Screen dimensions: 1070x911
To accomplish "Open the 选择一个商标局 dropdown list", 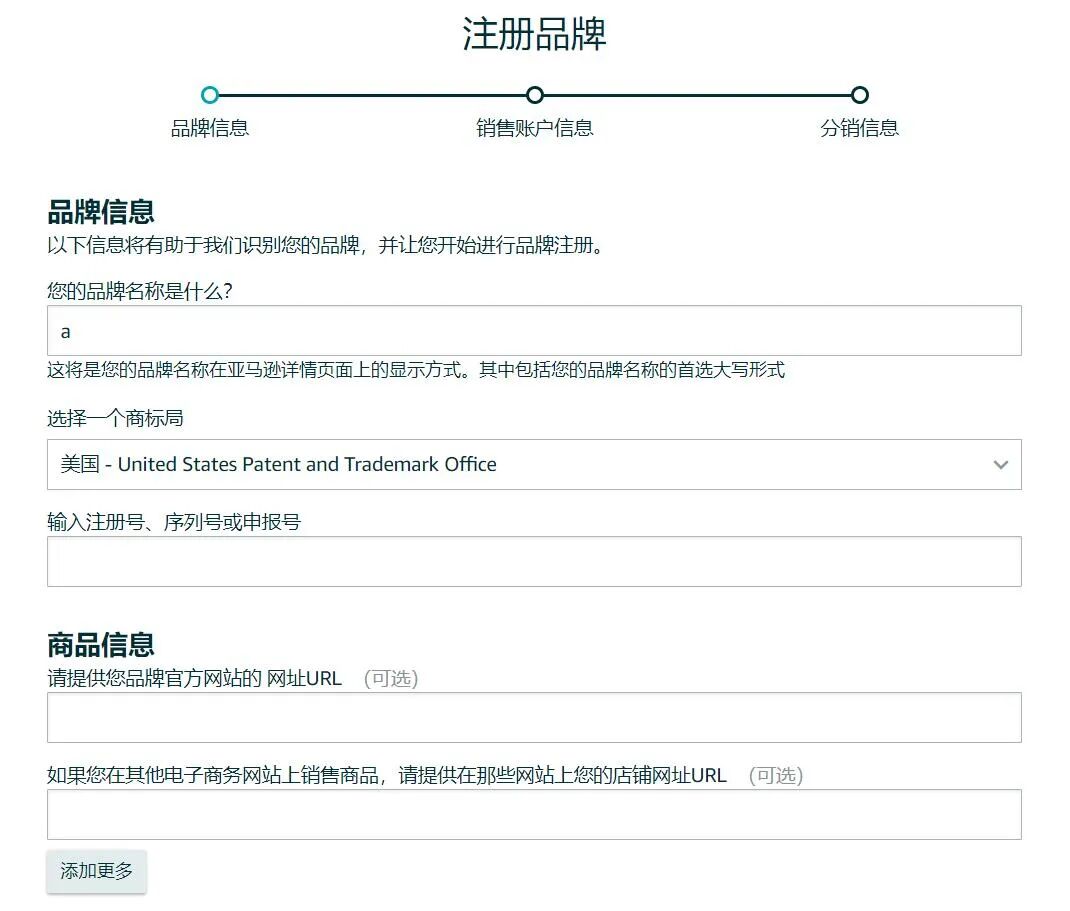I will [x=534, y=464].
